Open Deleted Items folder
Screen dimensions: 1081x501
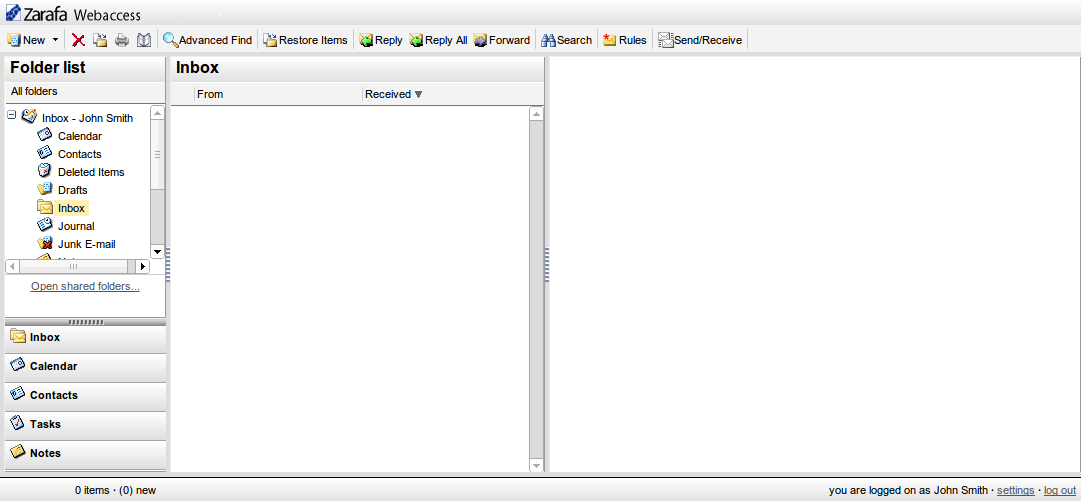91,172
